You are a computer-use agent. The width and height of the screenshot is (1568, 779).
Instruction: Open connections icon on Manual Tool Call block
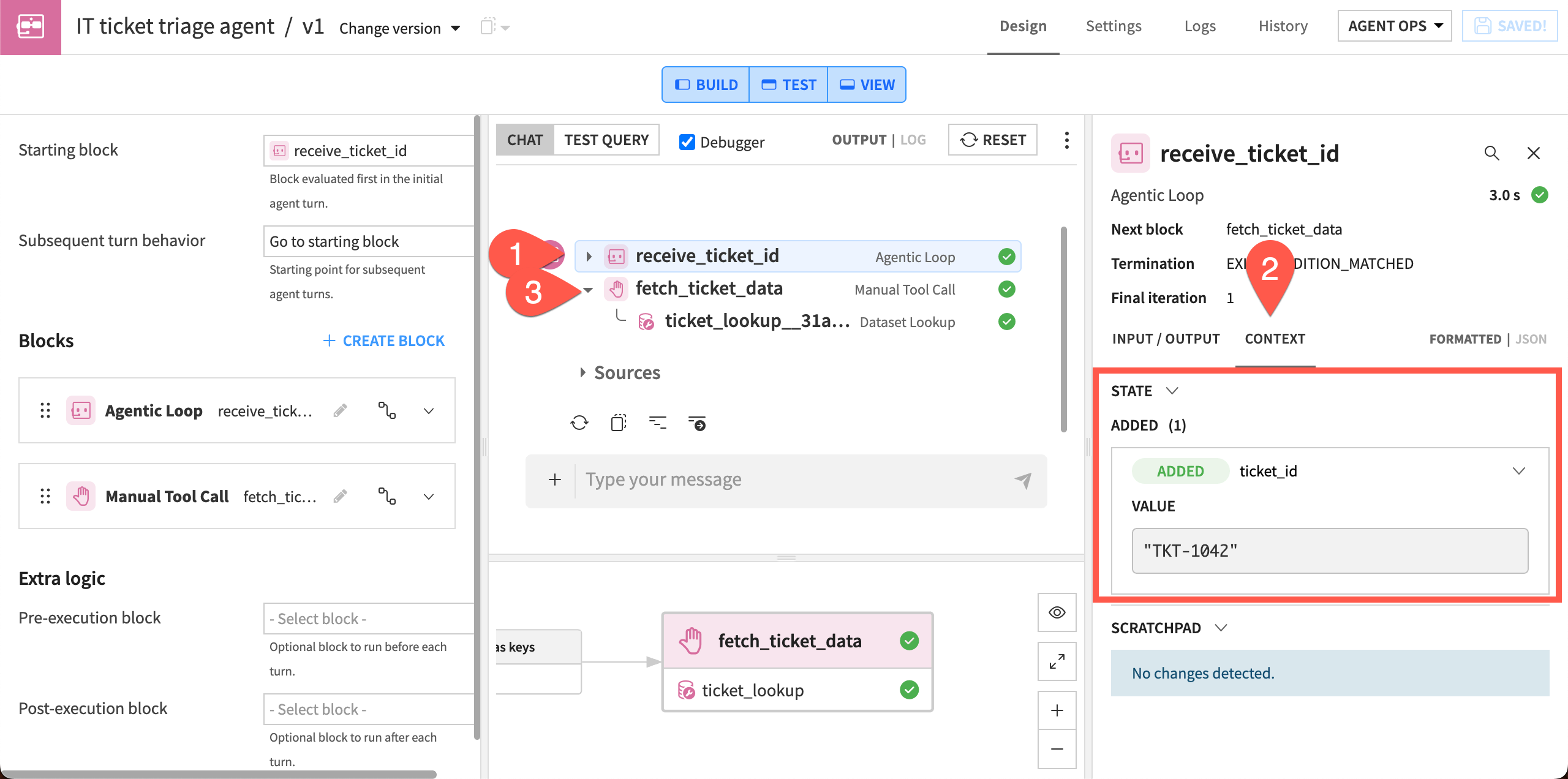coord(386,496)
